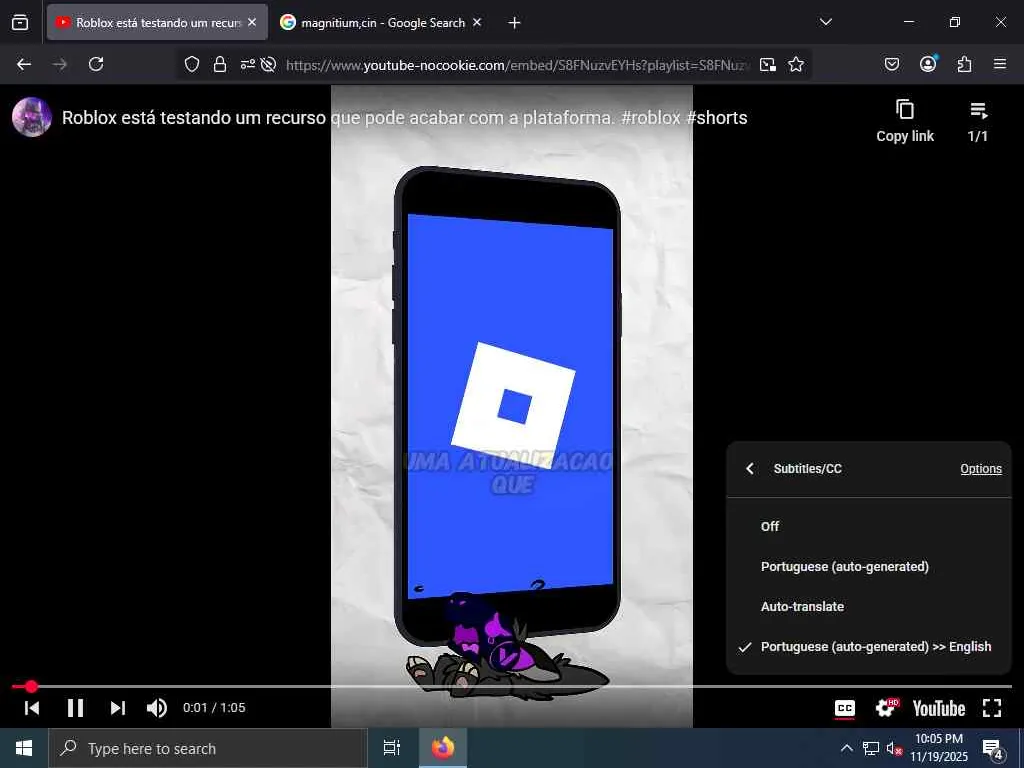
Task: Bookmark this page with the star
Action: (x=795, y=64)
